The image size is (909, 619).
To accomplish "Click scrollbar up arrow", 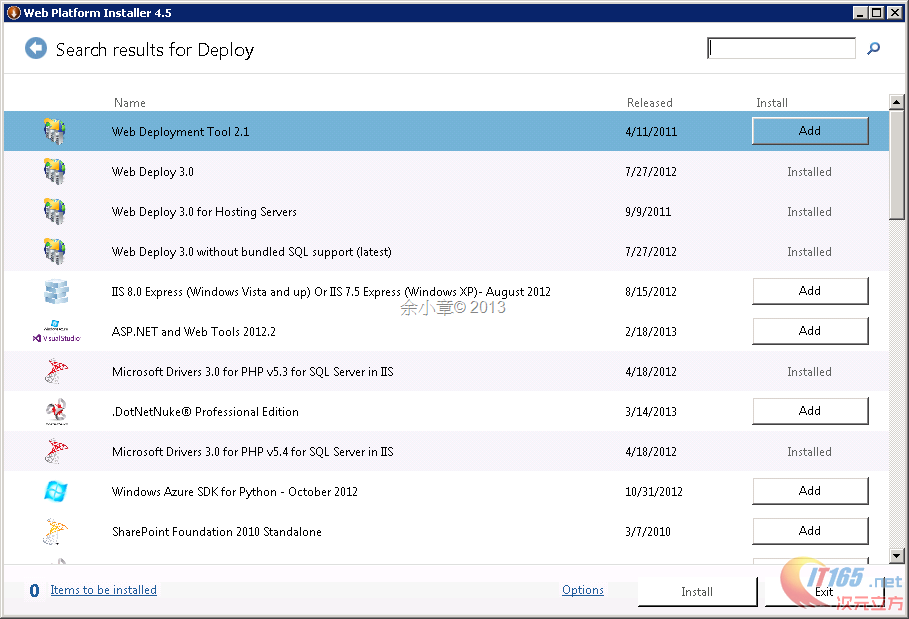I will coord(896,103).
